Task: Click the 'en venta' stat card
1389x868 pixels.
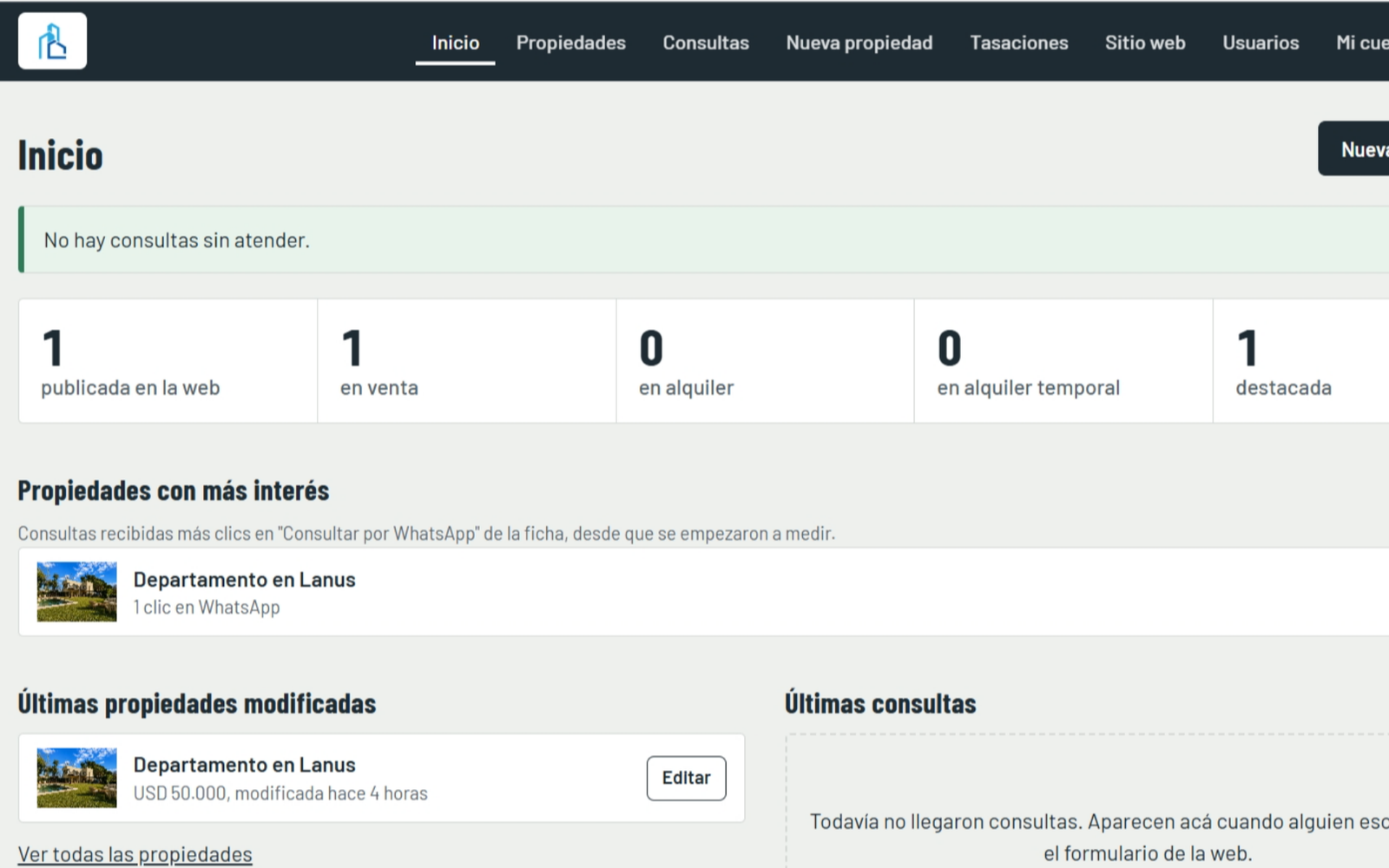Action: pyautogui.click(x=467, y=361)
